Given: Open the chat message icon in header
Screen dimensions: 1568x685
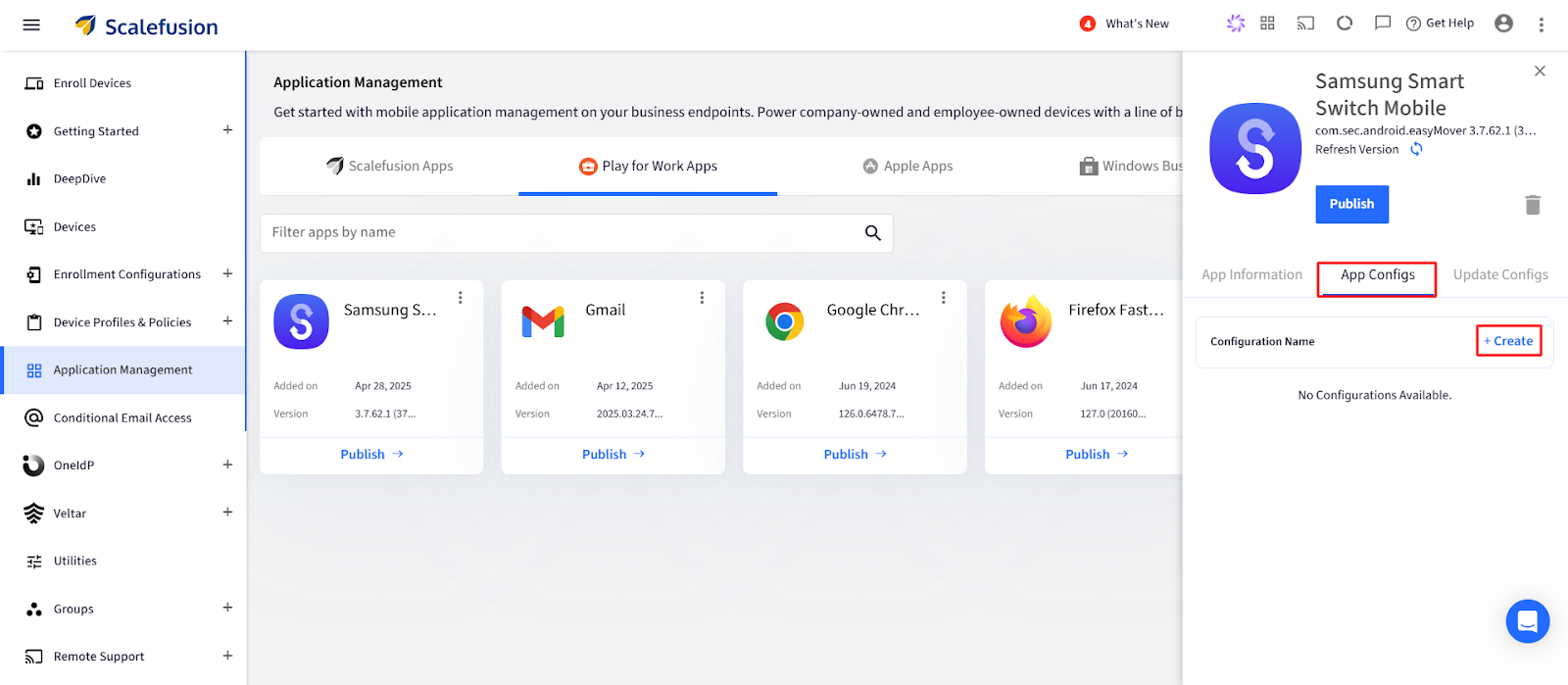Looking at the screenshot, I should click(1383, 23).
